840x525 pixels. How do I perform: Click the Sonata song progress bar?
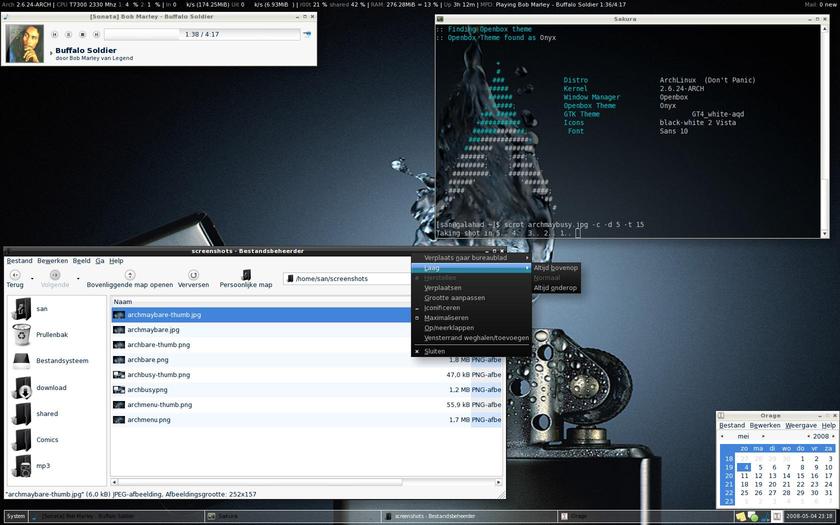[x=202, y=34]
